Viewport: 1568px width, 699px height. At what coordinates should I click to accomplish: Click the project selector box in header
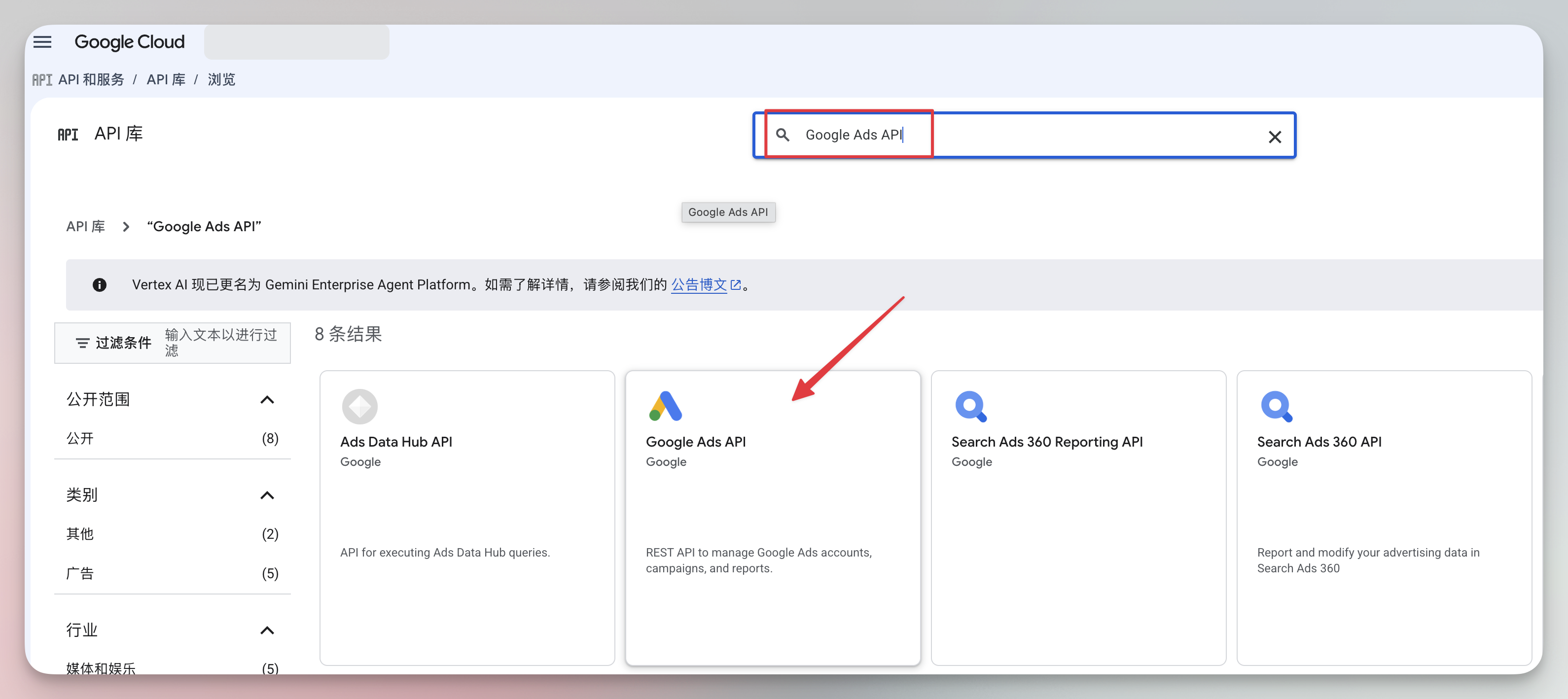[x=296, y=42]
